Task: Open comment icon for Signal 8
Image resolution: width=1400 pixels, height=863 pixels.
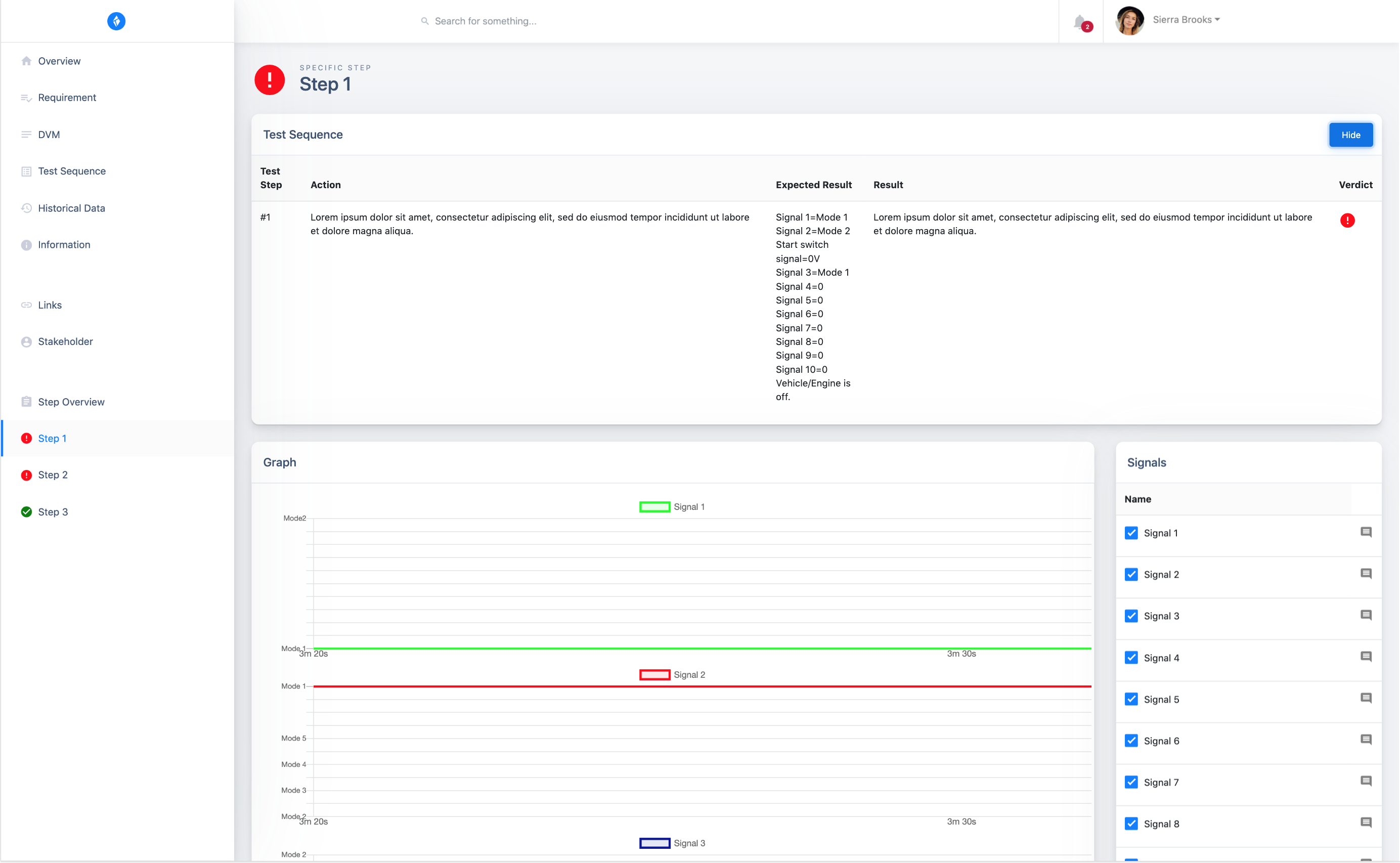Action: coord(1366,823)
